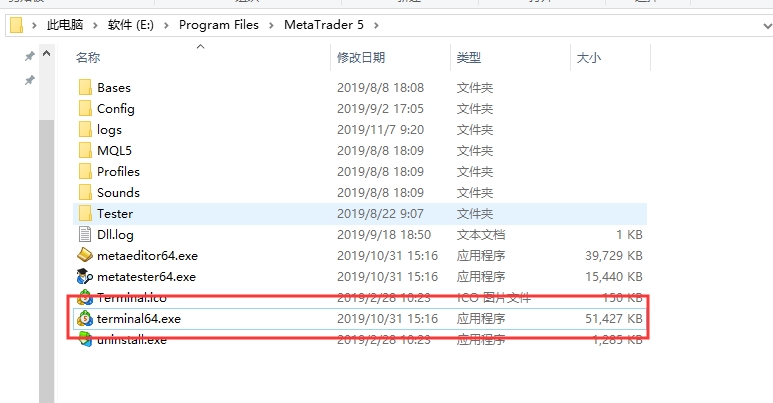Sort by the 类型 column header
773x403 pixels.
[x=468, y=58]
